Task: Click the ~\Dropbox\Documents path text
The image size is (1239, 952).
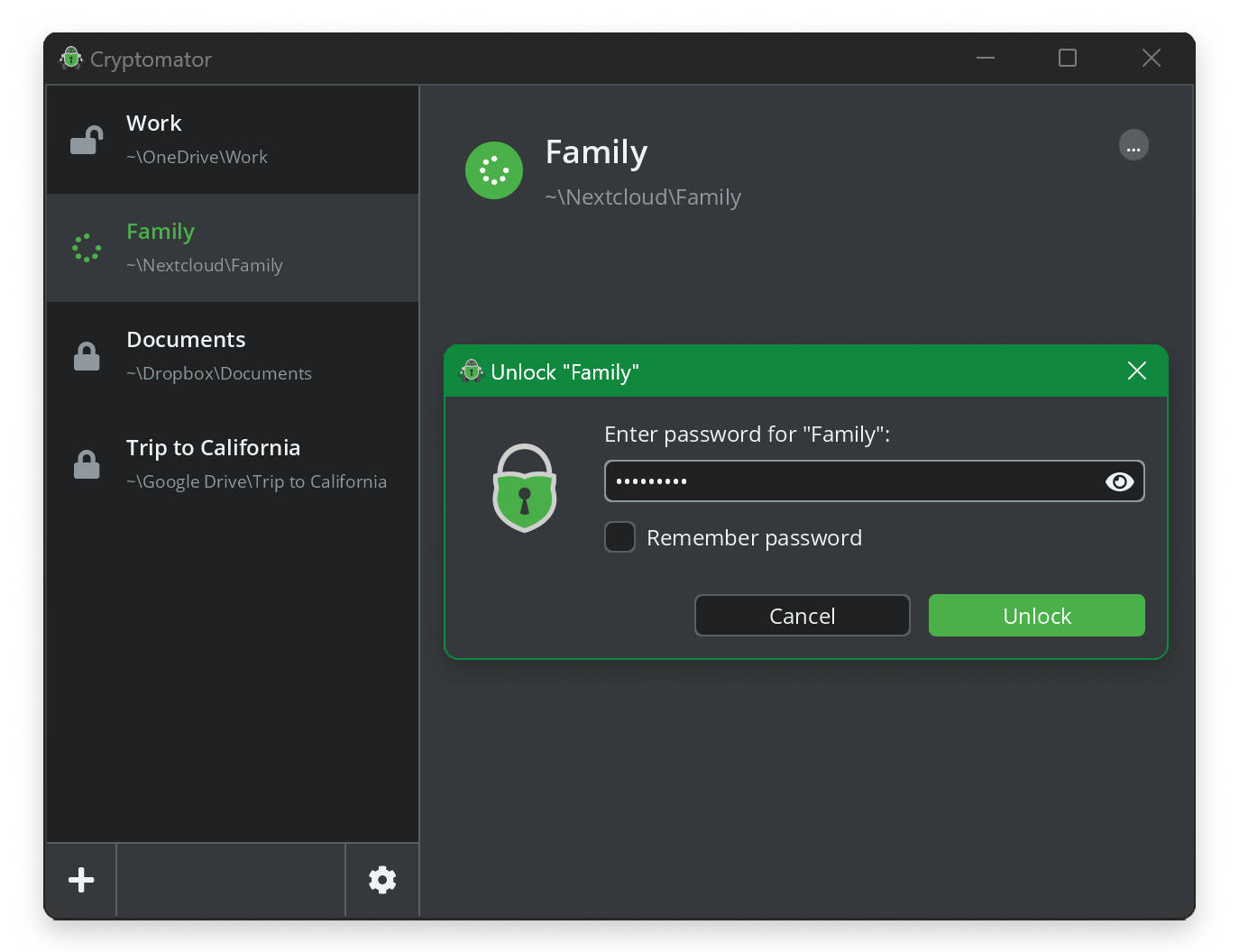Action: (x=219, y=373)
